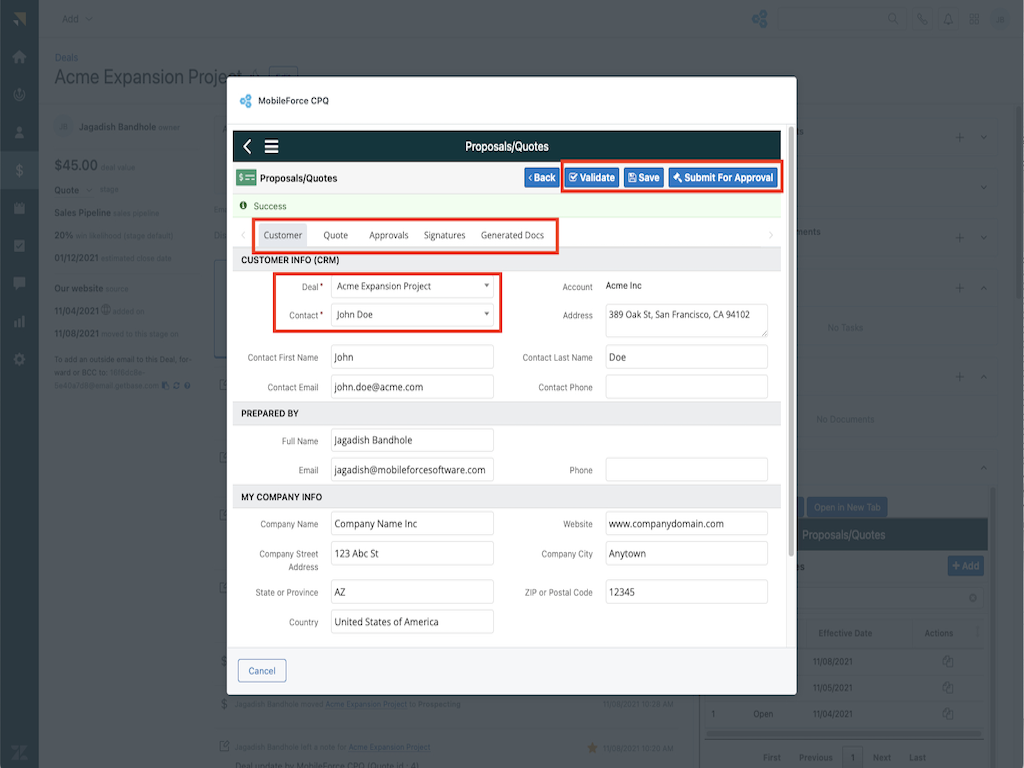Save the proposal with Save button
This screenshot has height=768, width=1024.
pyautogui.click(x=644, y=177)
